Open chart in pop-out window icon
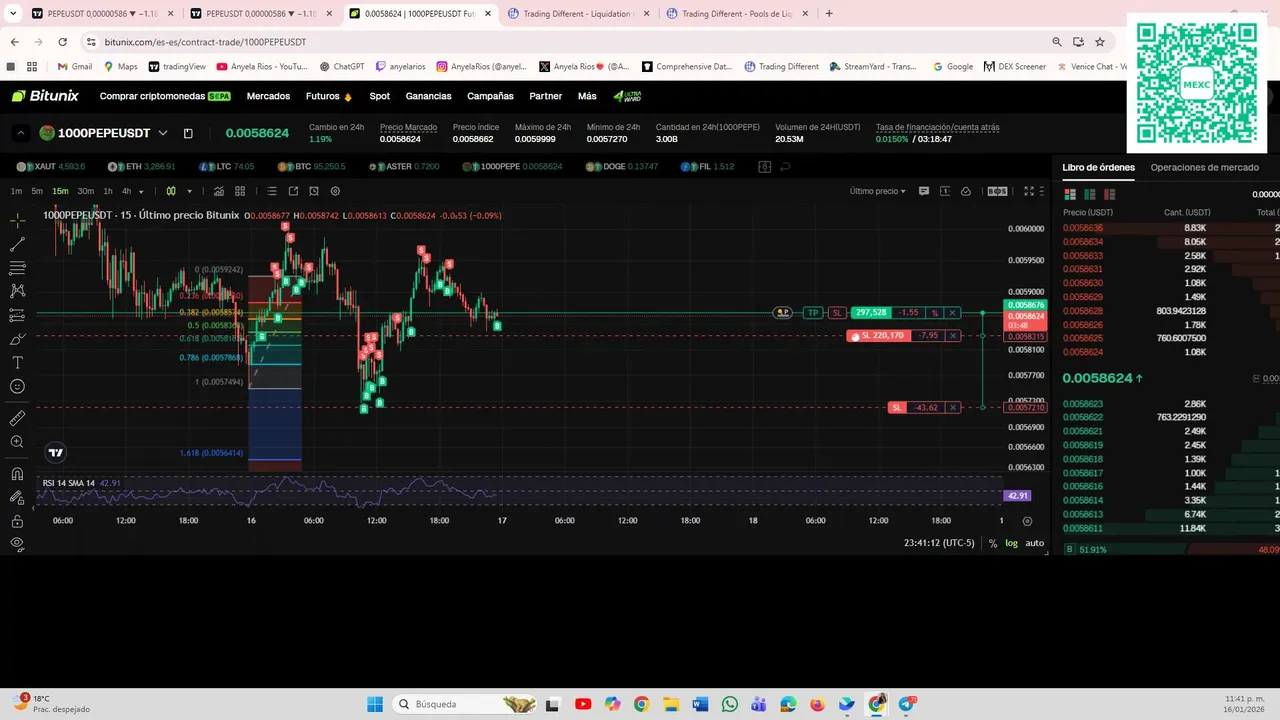The height and width of the screenshot is (720, 1280). [293, 191]
